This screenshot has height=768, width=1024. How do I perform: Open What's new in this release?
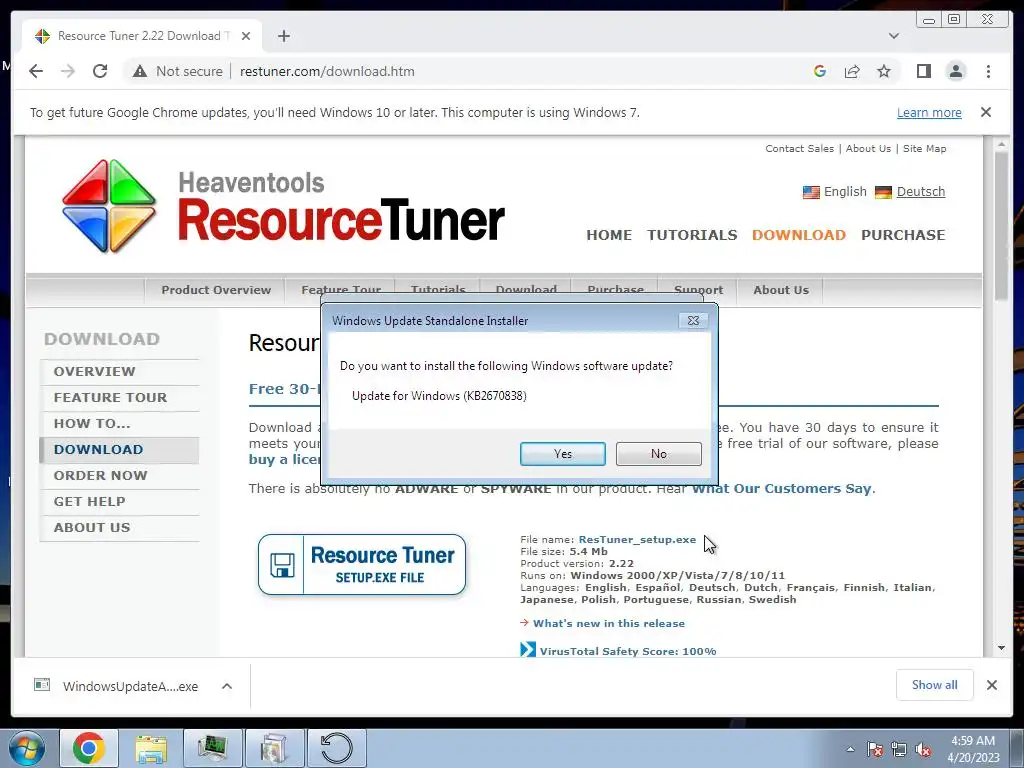[x=609, y=623]
